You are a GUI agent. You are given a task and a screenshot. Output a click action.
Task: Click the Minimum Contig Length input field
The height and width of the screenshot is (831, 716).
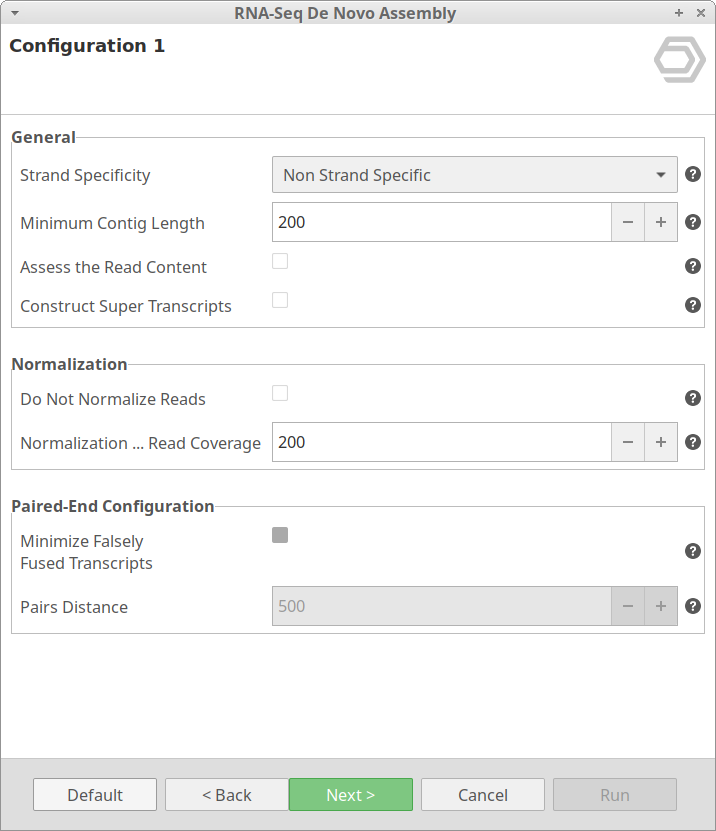pyautogui.click(x=441, y=223)
